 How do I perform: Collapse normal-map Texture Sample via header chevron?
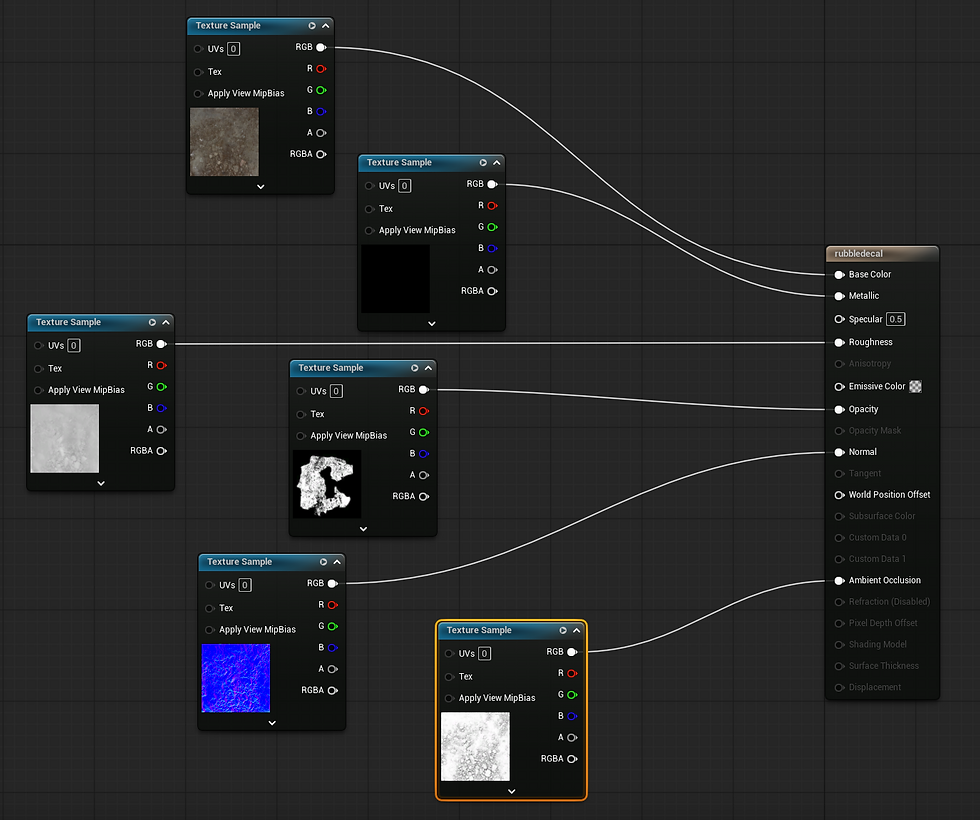[x=337, y=562]
